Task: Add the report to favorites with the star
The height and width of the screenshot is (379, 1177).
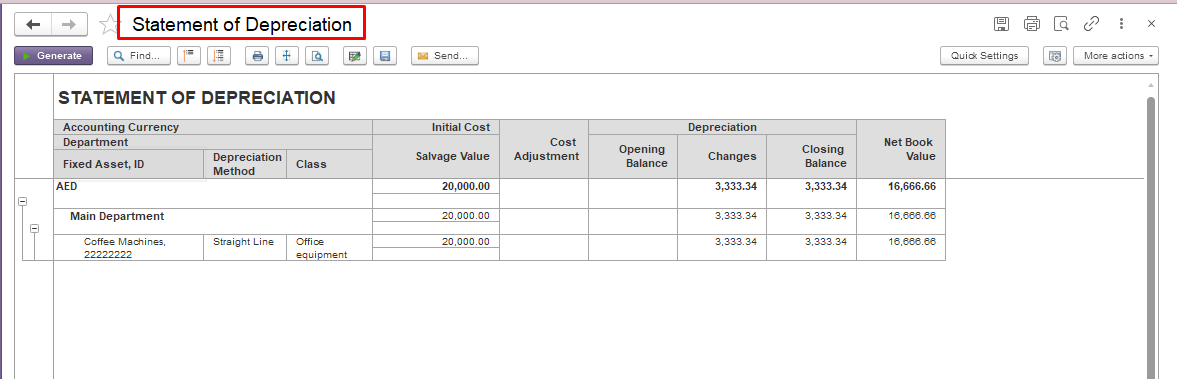Action: click(110, 24)
